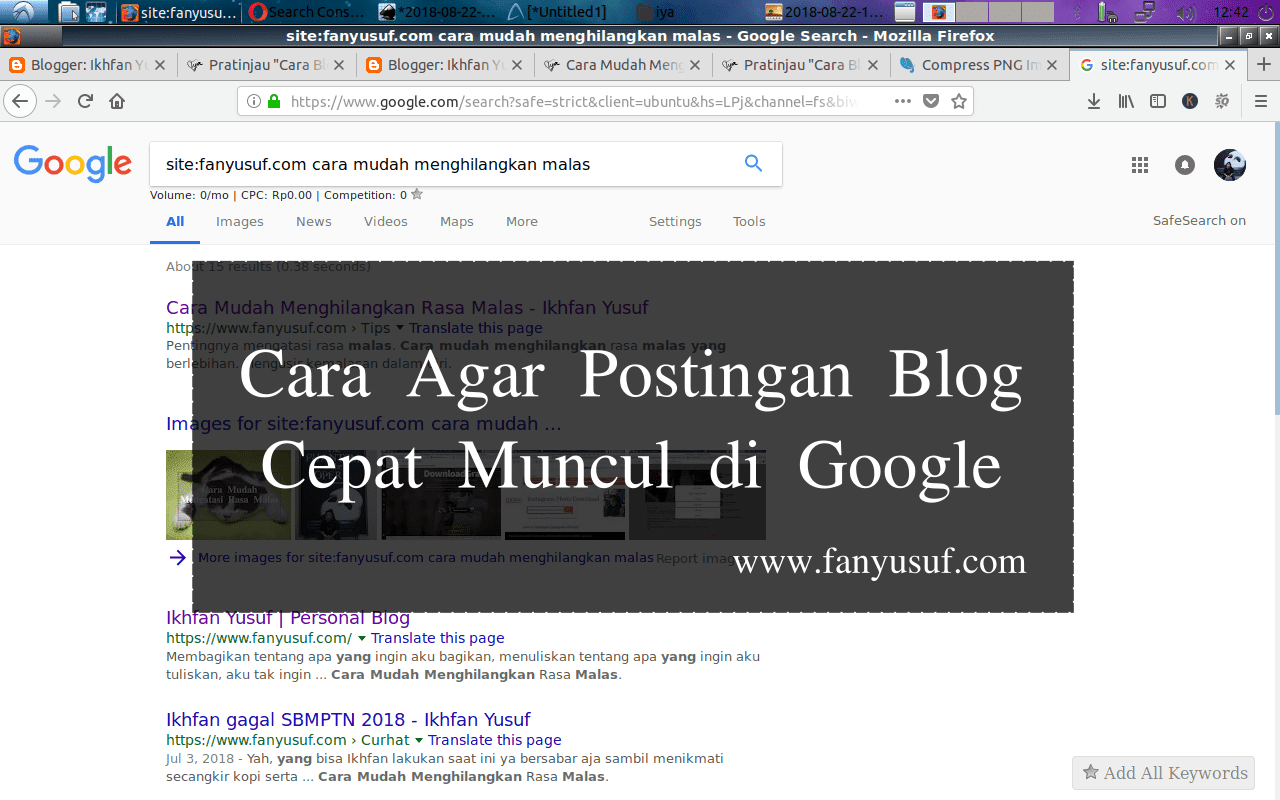Open the search Settings menu
Screen dimensions: 1280x800
675,222
